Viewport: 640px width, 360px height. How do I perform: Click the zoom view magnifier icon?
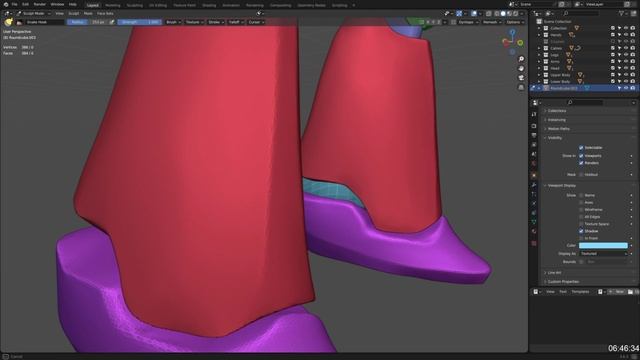(x=521, y=59)
